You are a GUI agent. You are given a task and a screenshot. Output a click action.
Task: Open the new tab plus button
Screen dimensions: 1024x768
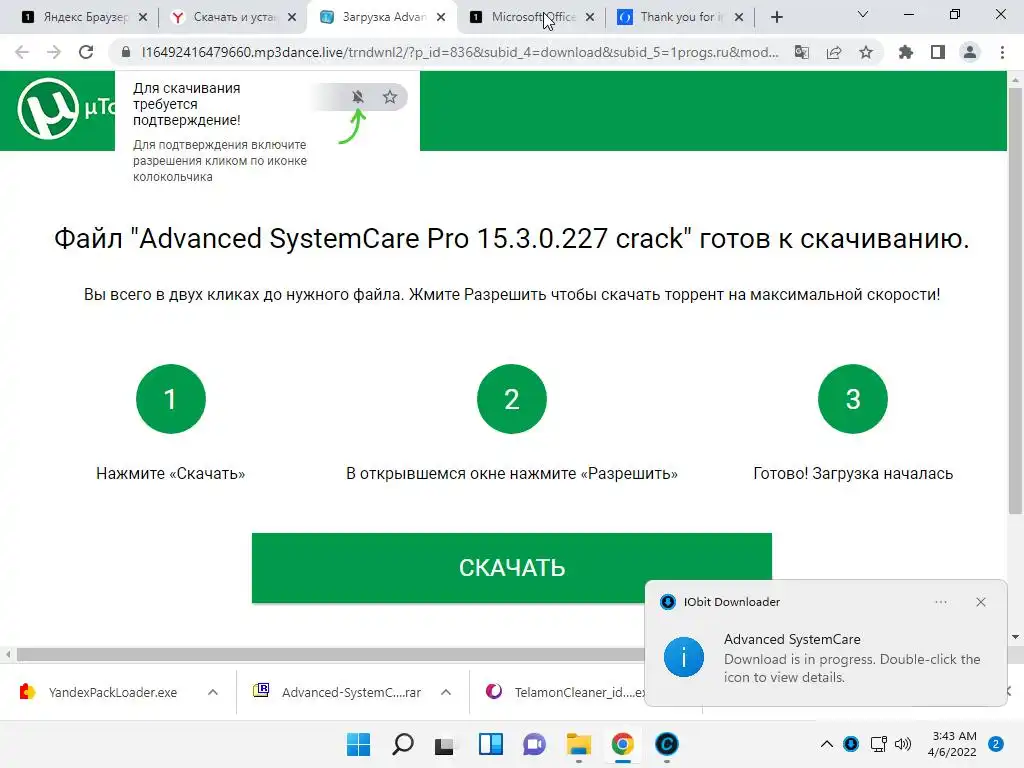pos(776,17)
